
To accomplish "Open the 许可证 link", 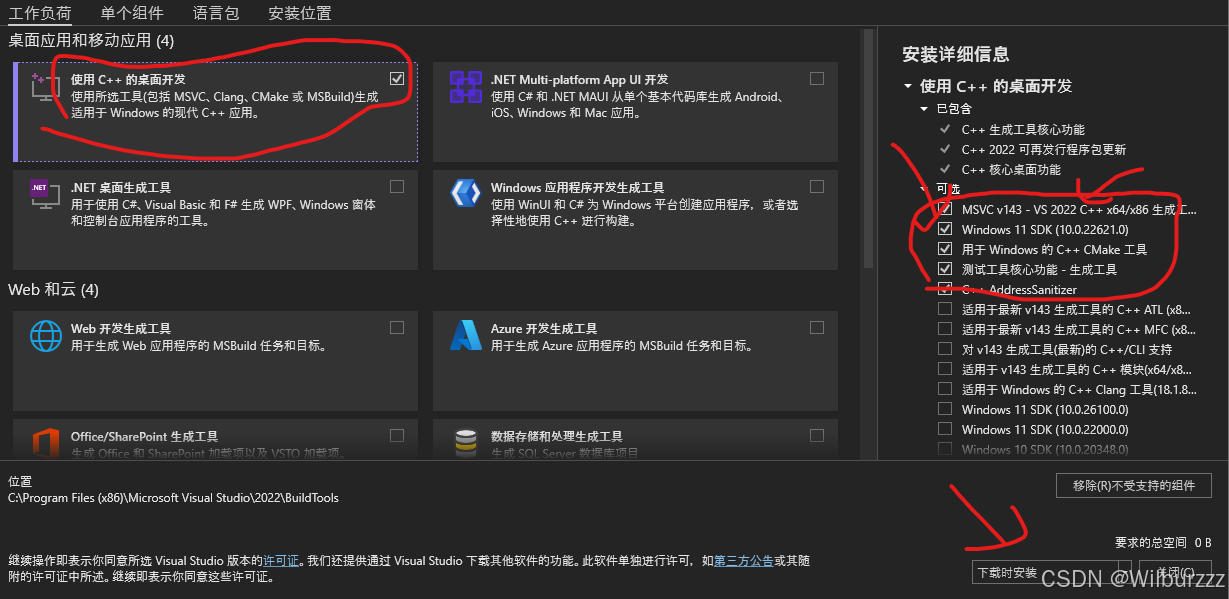I will tap(280, 561).
